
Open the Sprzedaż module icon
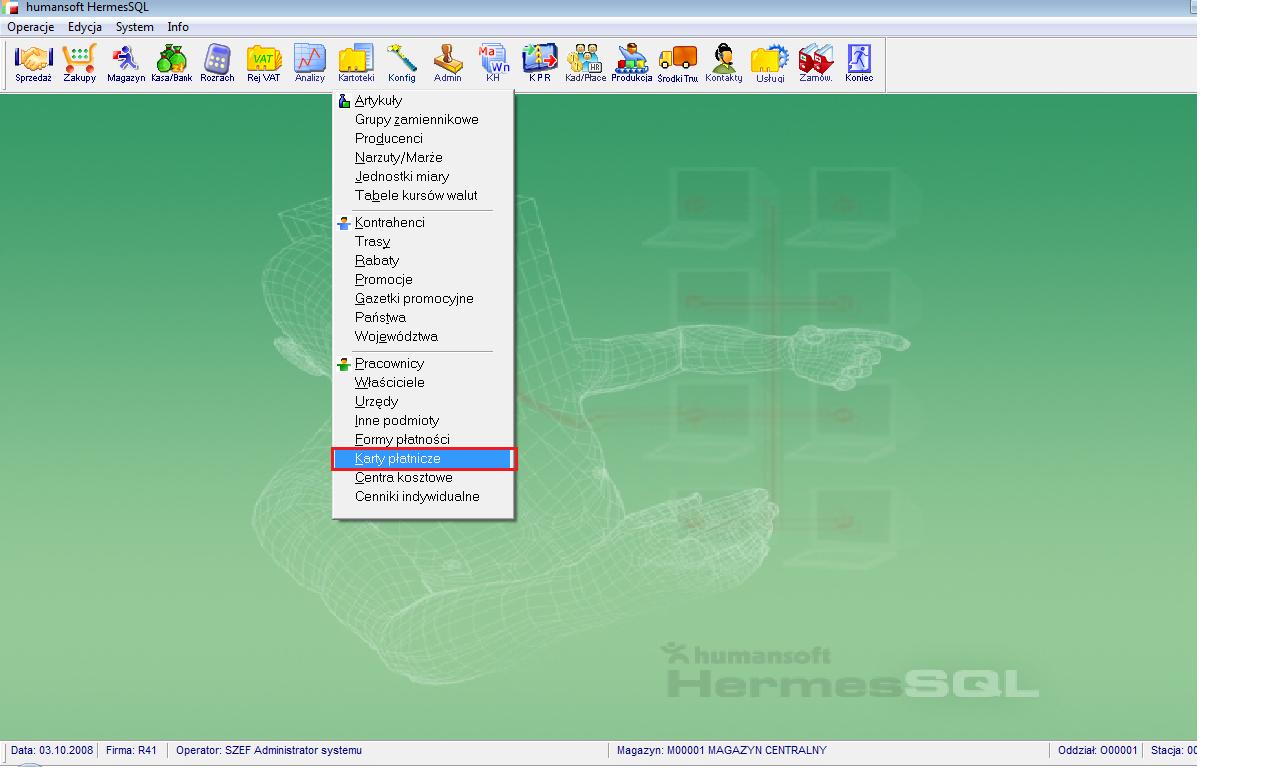[33, 63]
